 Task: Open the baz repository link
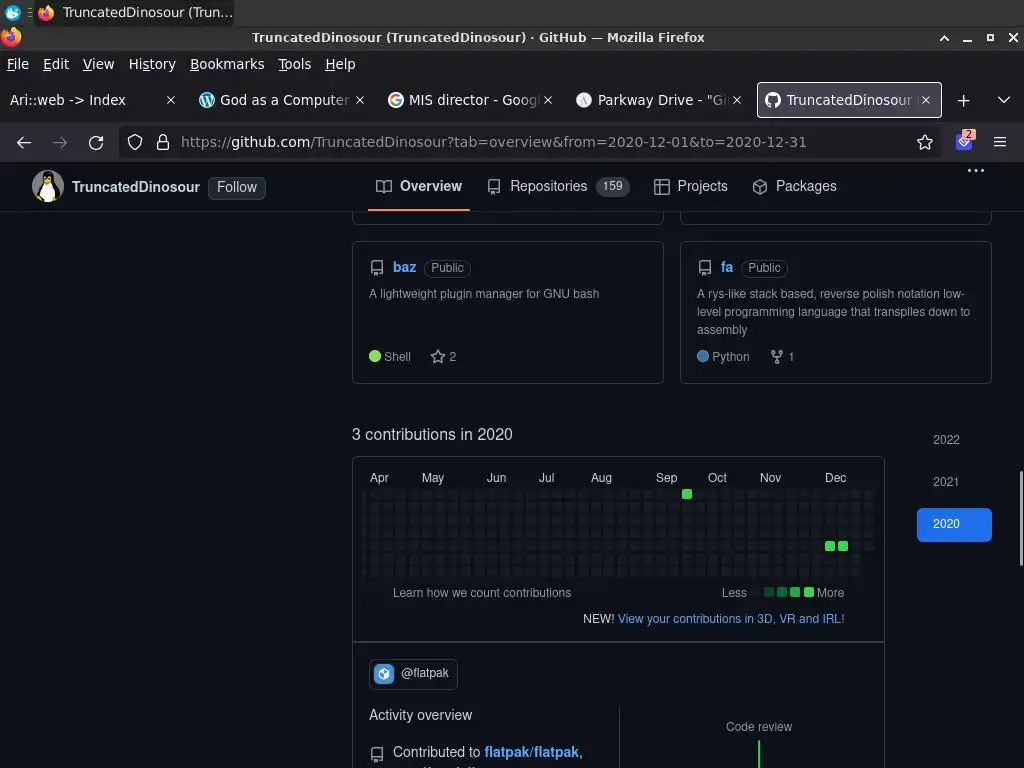404,267
